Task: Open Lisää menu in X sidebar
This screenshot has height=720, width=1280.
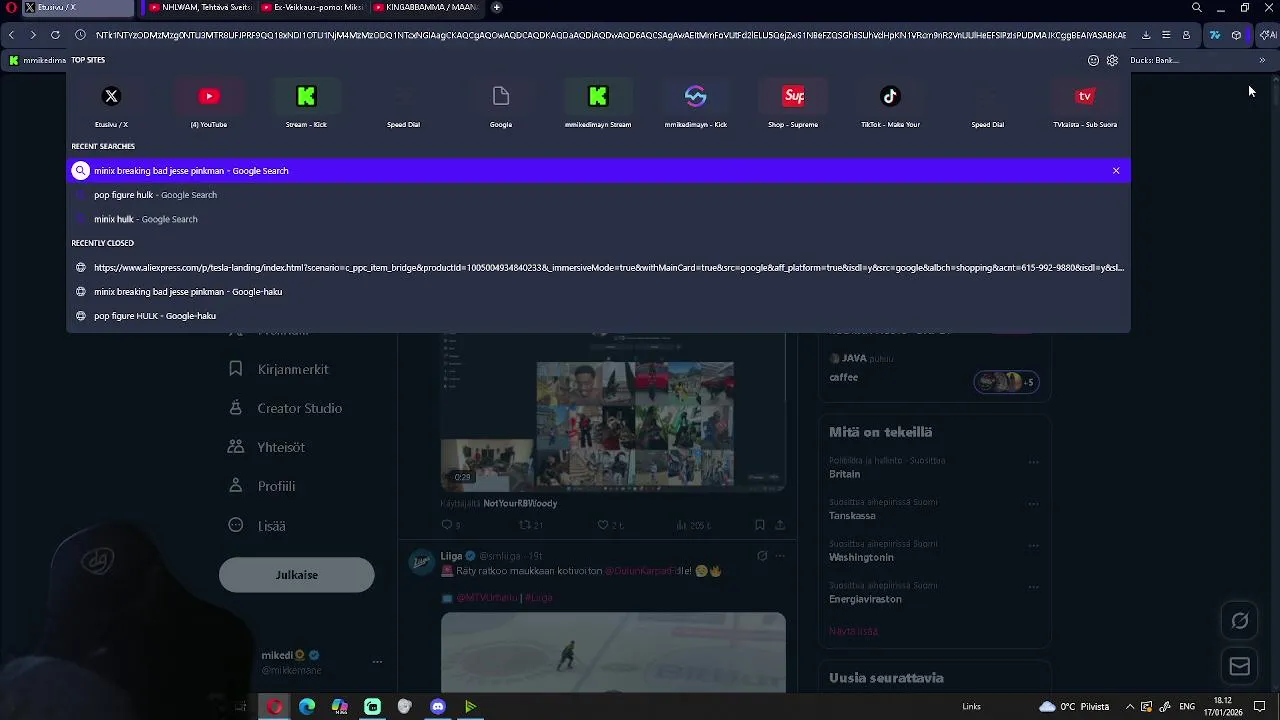Action: point(257,525)
